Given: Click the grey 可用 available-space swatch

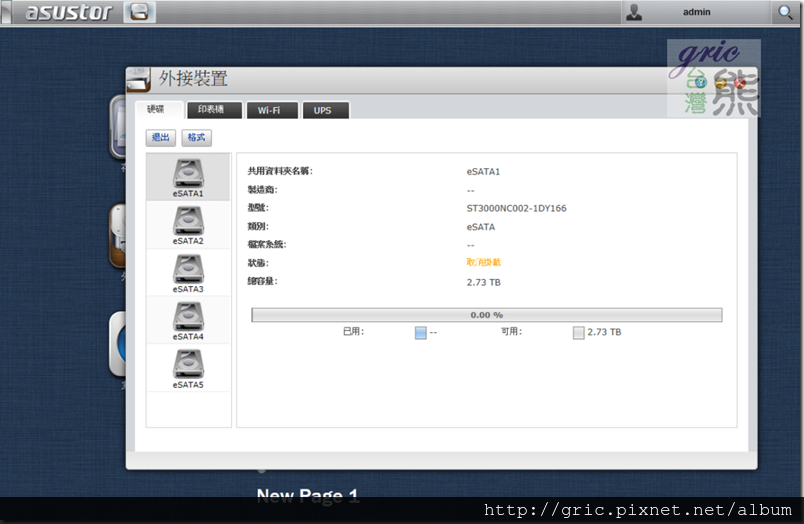Looking at the screenshot, I should pos(578,333).
